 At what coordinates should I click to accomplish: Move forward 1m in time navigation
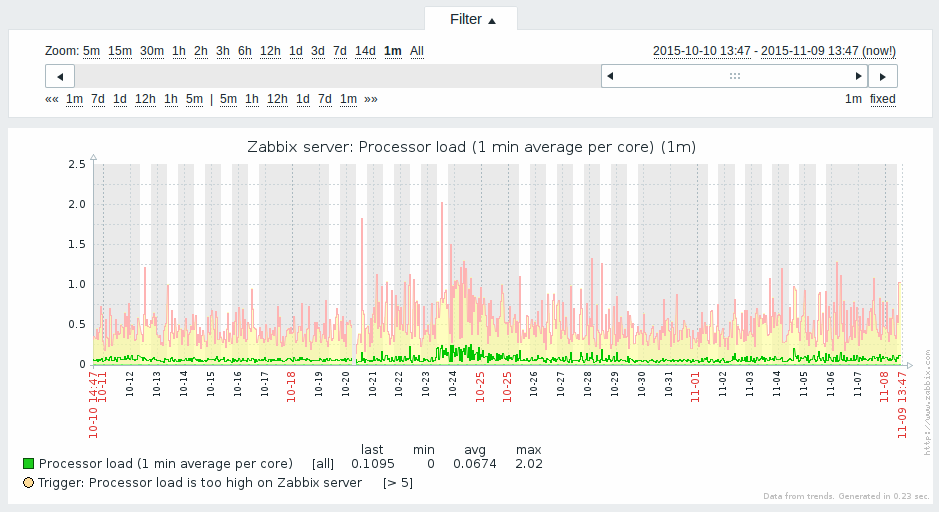[x=349, y=99]
